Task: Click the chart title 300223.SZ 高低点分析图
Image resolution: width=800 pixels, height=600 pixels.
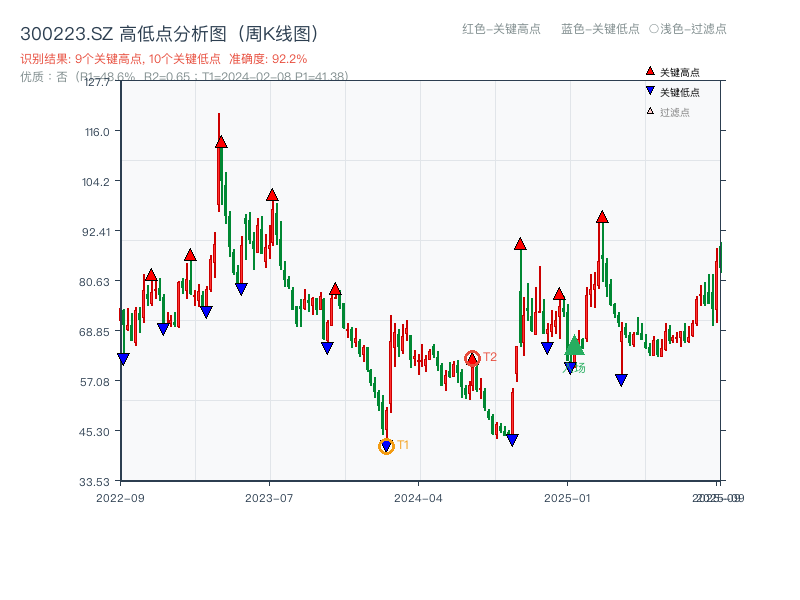Action: tap(113, 31)
